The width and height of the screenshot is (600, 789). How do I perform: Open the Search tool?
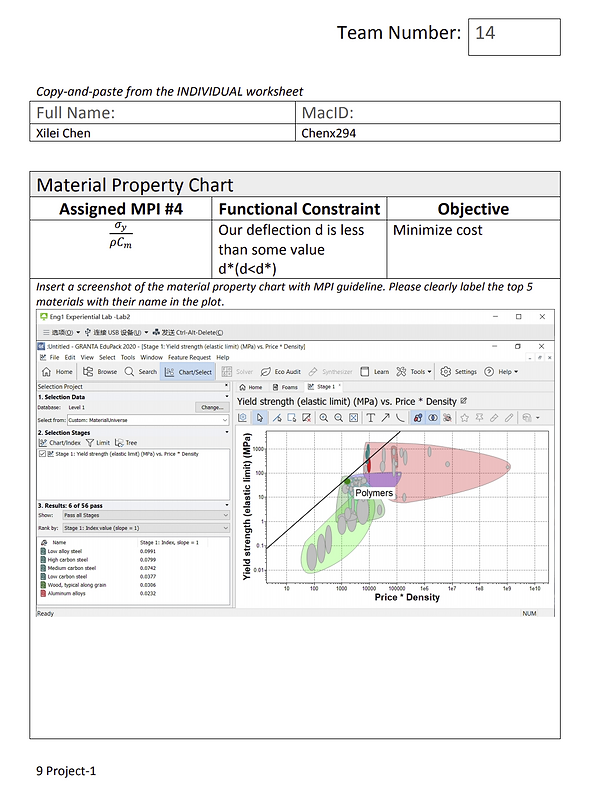coord(141,372)
